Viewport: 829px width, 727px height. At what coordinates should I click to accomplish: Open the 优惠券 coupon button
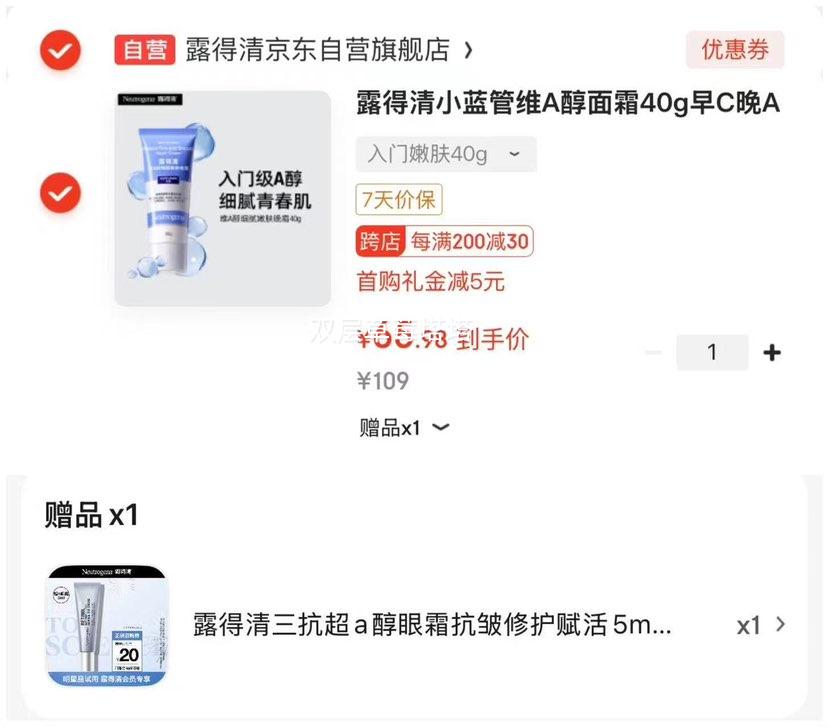pos(735,50)
